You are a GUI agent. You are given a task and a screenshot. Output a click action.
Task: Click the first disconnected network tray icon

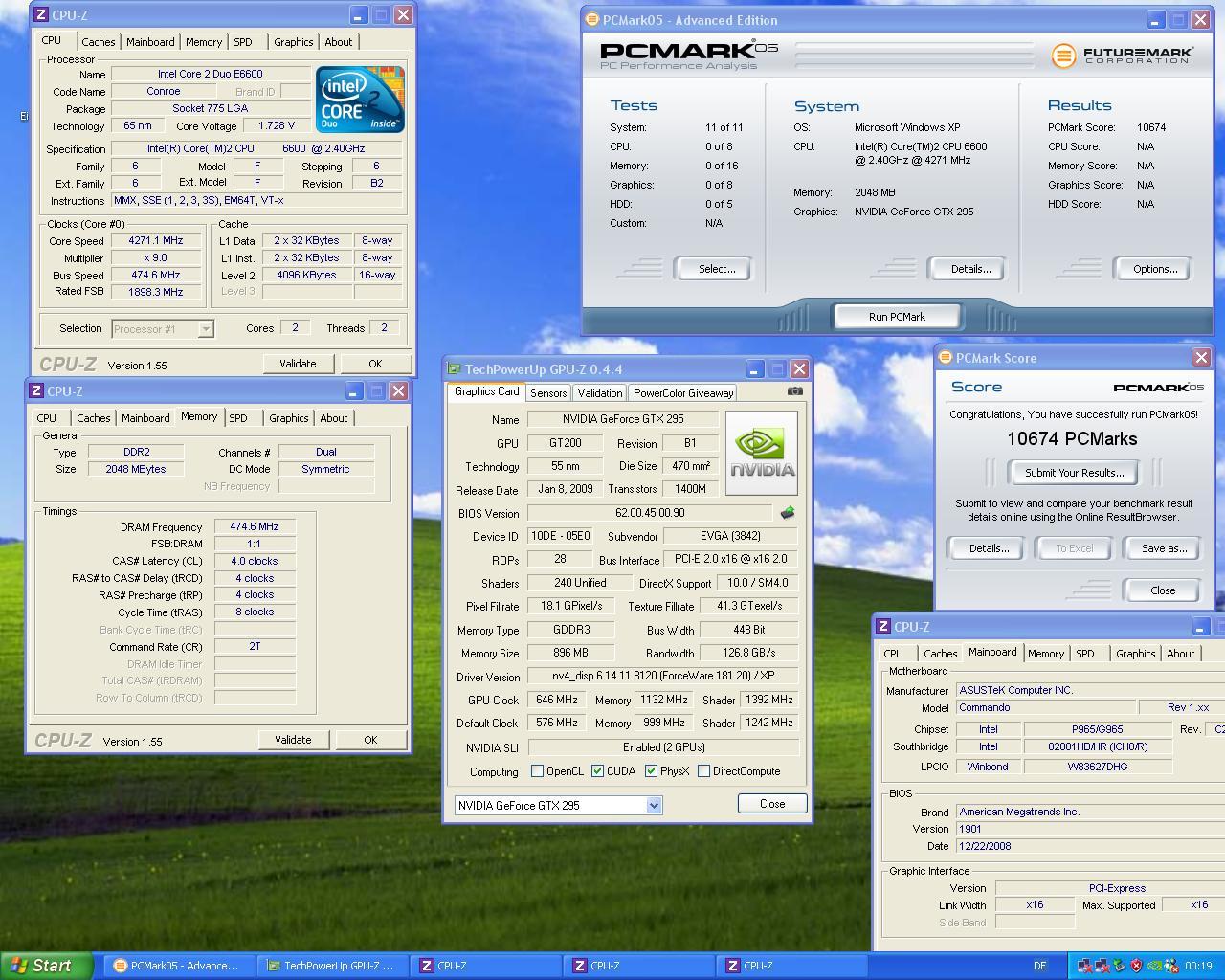[x=1084, y=966]
